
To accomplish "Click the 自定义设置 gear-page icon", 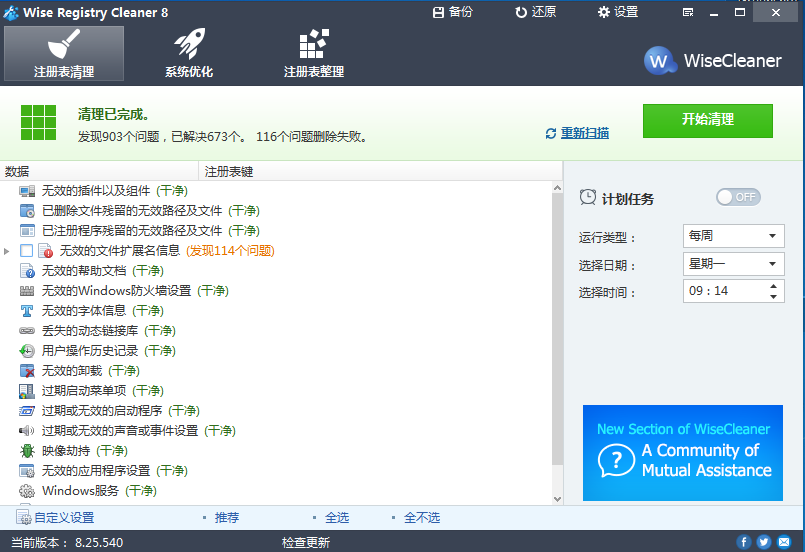I will click(x=24, y=518).
